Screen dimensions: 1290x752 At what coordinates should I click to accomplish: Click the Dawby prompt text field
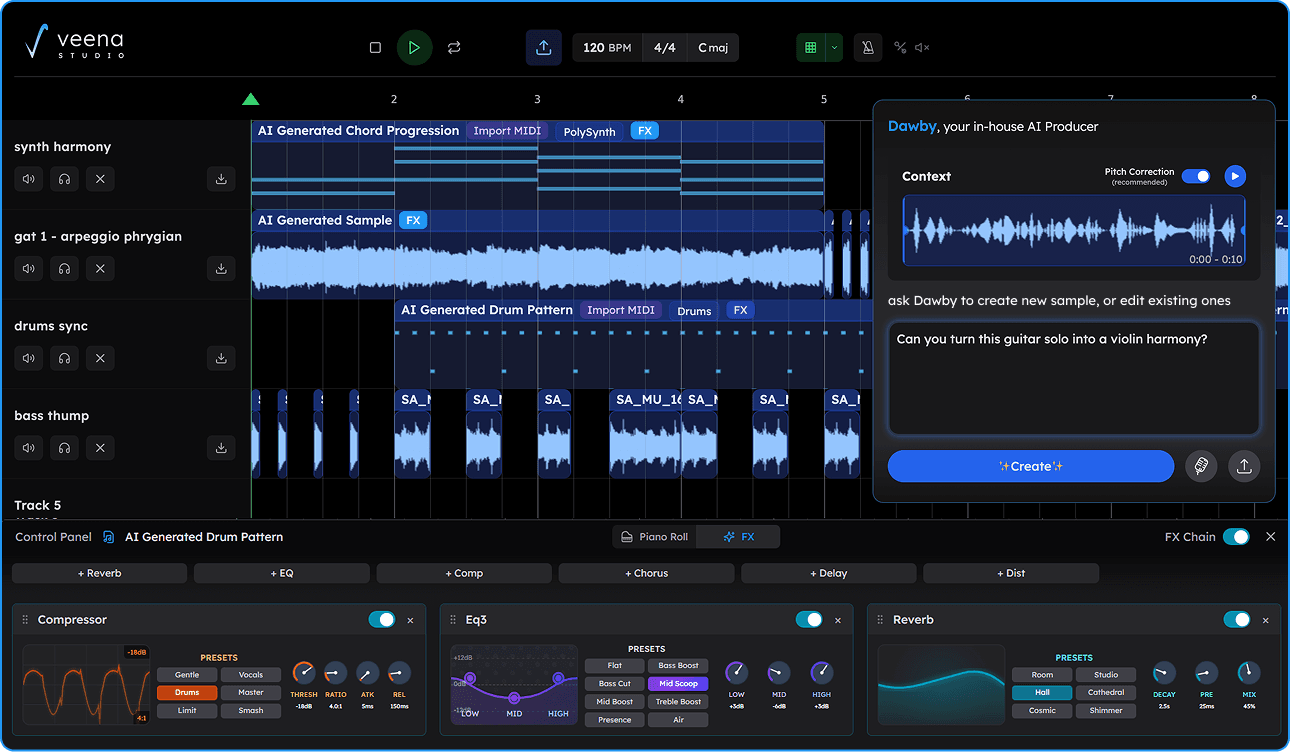coord(1073,378)
